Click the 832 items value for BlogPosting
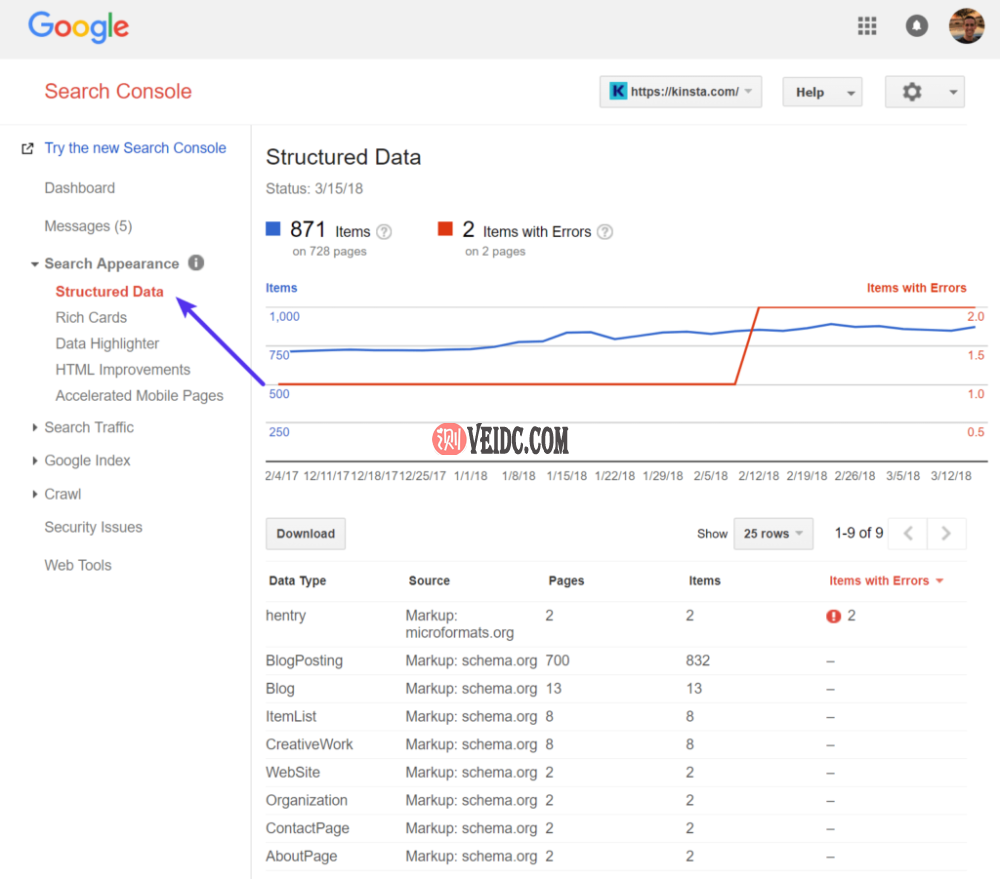 point(698,661)
